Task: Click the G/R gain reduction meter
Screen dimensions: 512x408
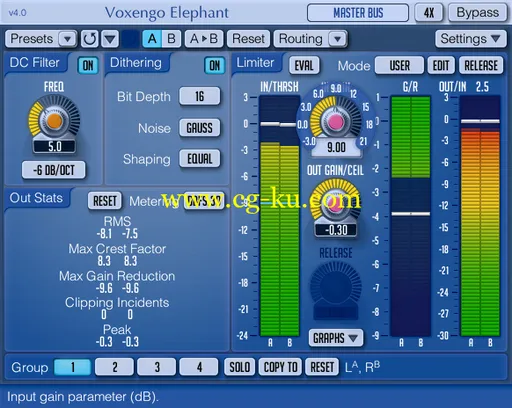Action: 410,216
